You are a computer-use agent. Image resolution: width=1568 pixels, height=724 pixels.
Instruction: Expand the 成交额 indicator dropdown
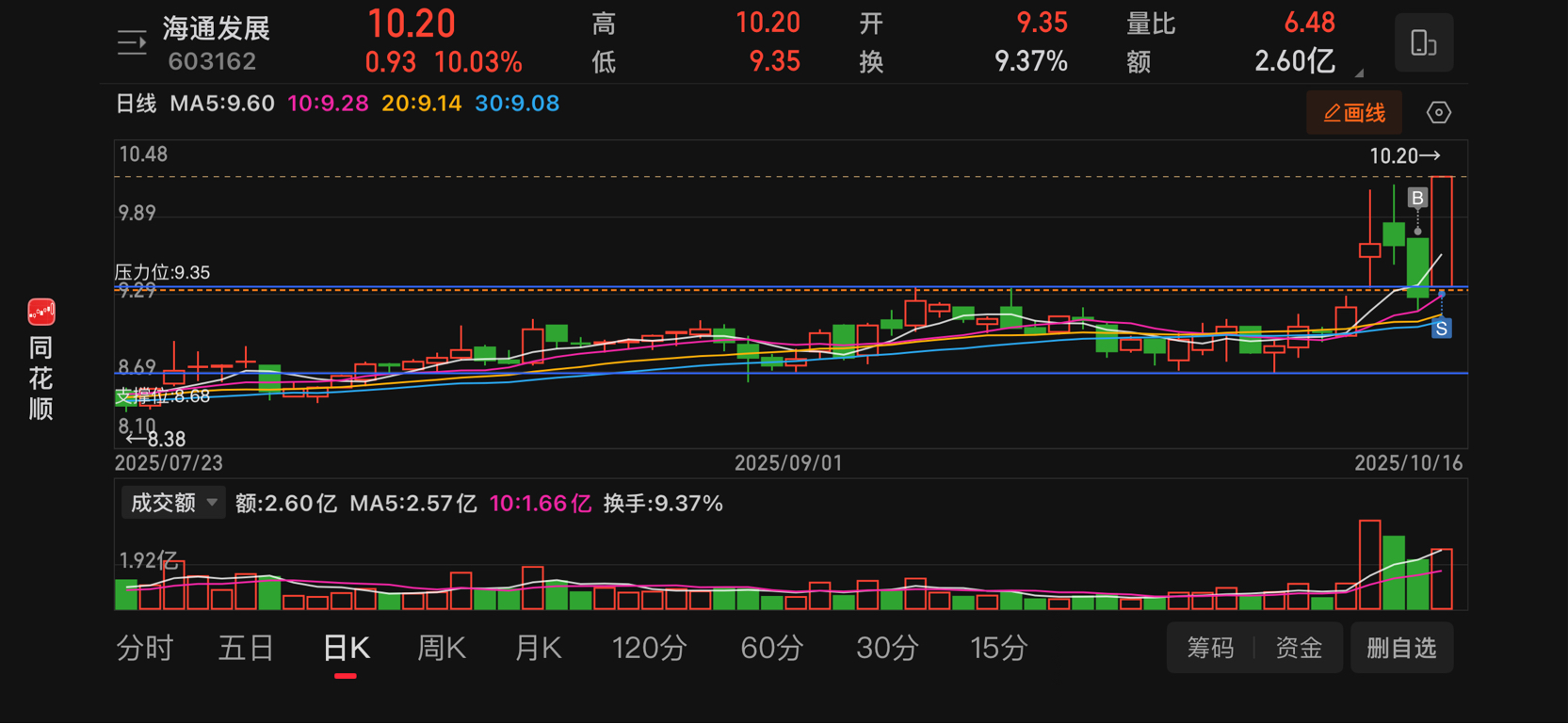click(172, 503)
